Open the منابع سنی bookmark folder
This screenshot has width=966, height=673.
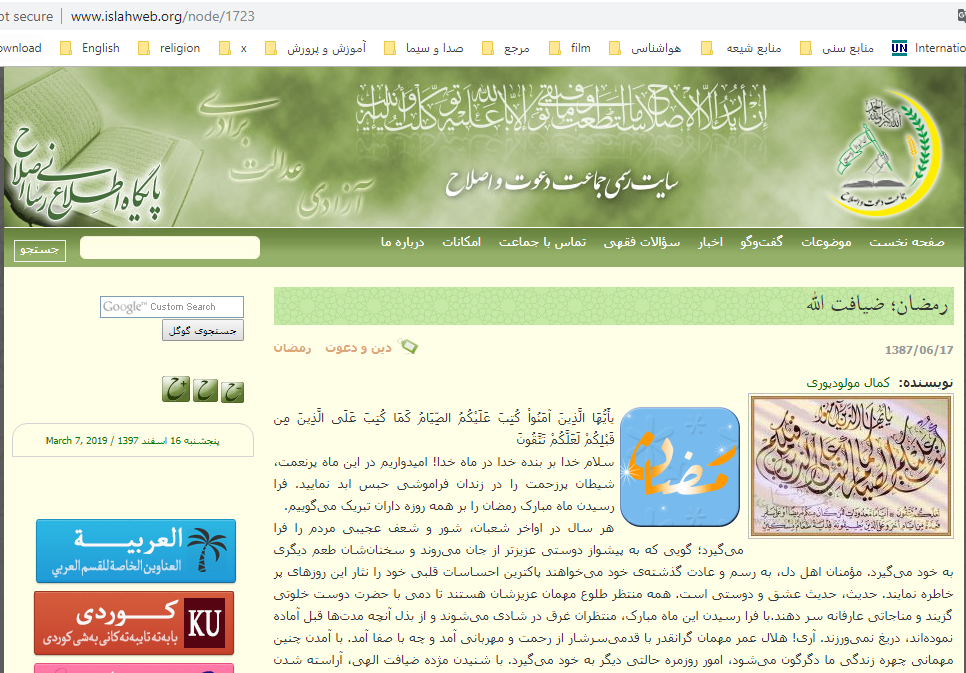(837, 48)
